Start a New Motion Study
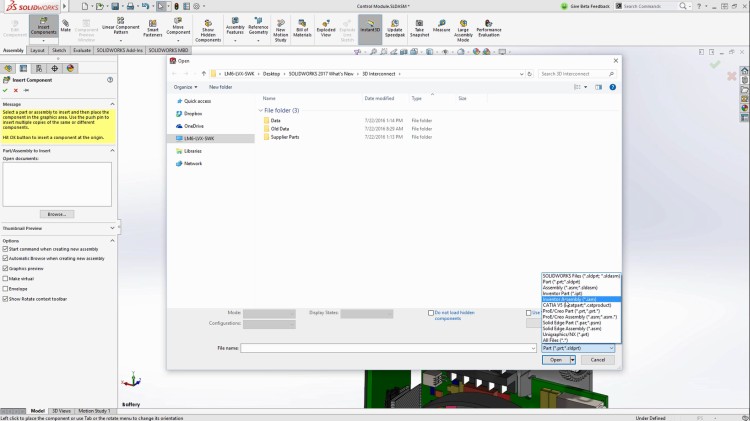Viewport: 750px width, 421px height. (281, 31)
